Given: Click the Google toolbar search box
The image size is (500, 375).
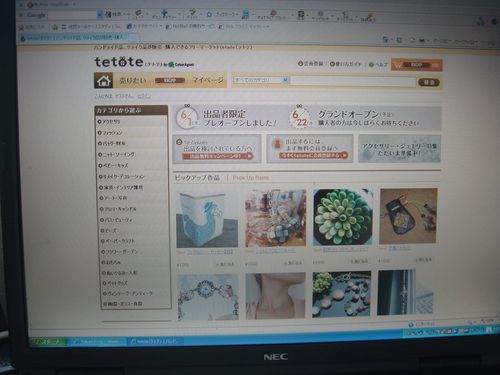Looking at the screenshot, I should click(x=72, y=15).
